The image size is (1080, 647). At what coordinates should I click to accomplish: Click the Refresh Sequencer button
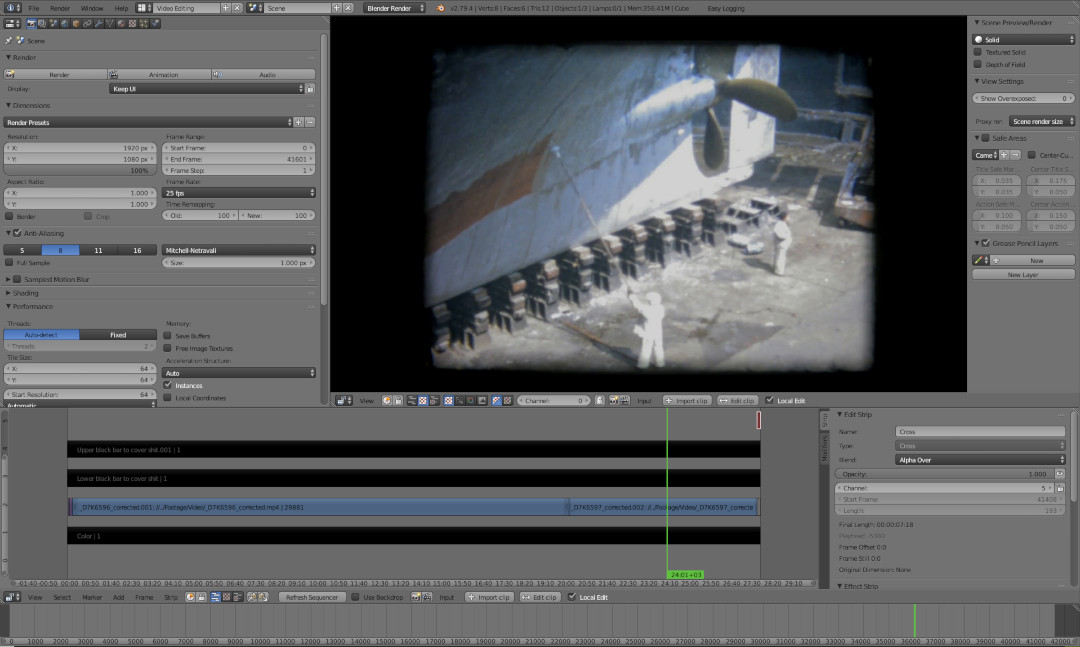click(311, 597)
